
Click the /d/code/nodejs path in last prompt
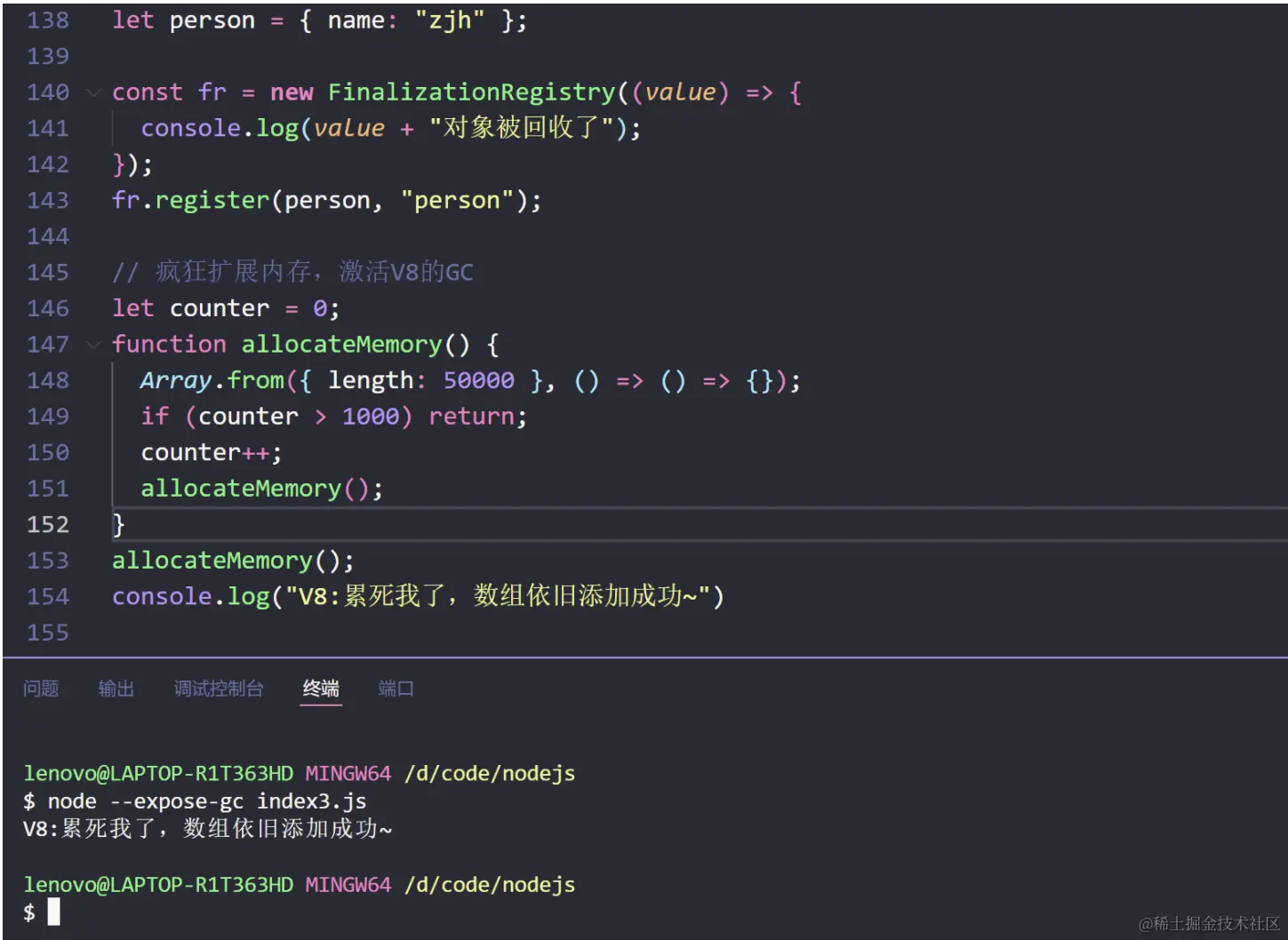pos(490,885)
